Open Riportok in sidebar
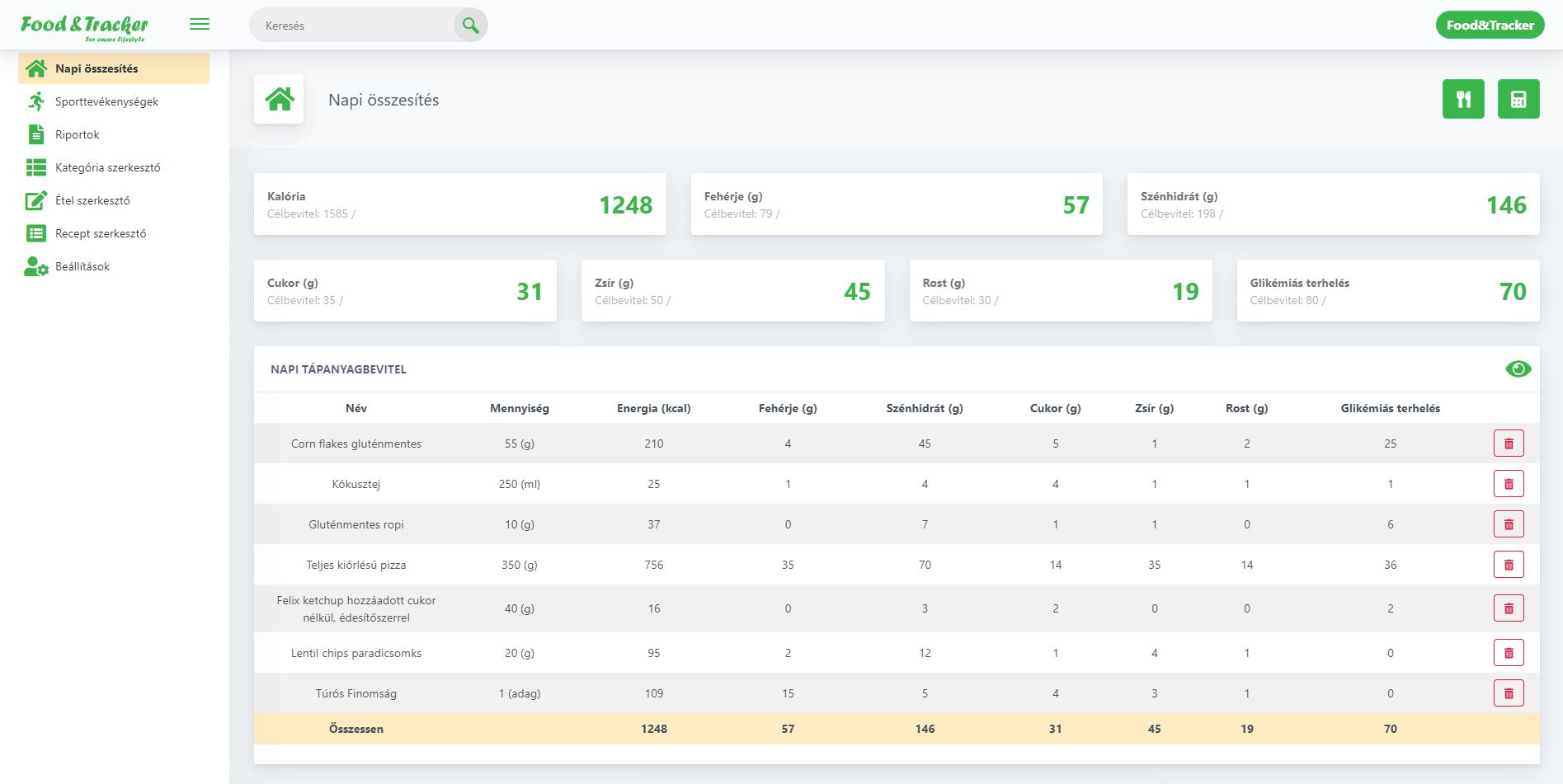 114,134
